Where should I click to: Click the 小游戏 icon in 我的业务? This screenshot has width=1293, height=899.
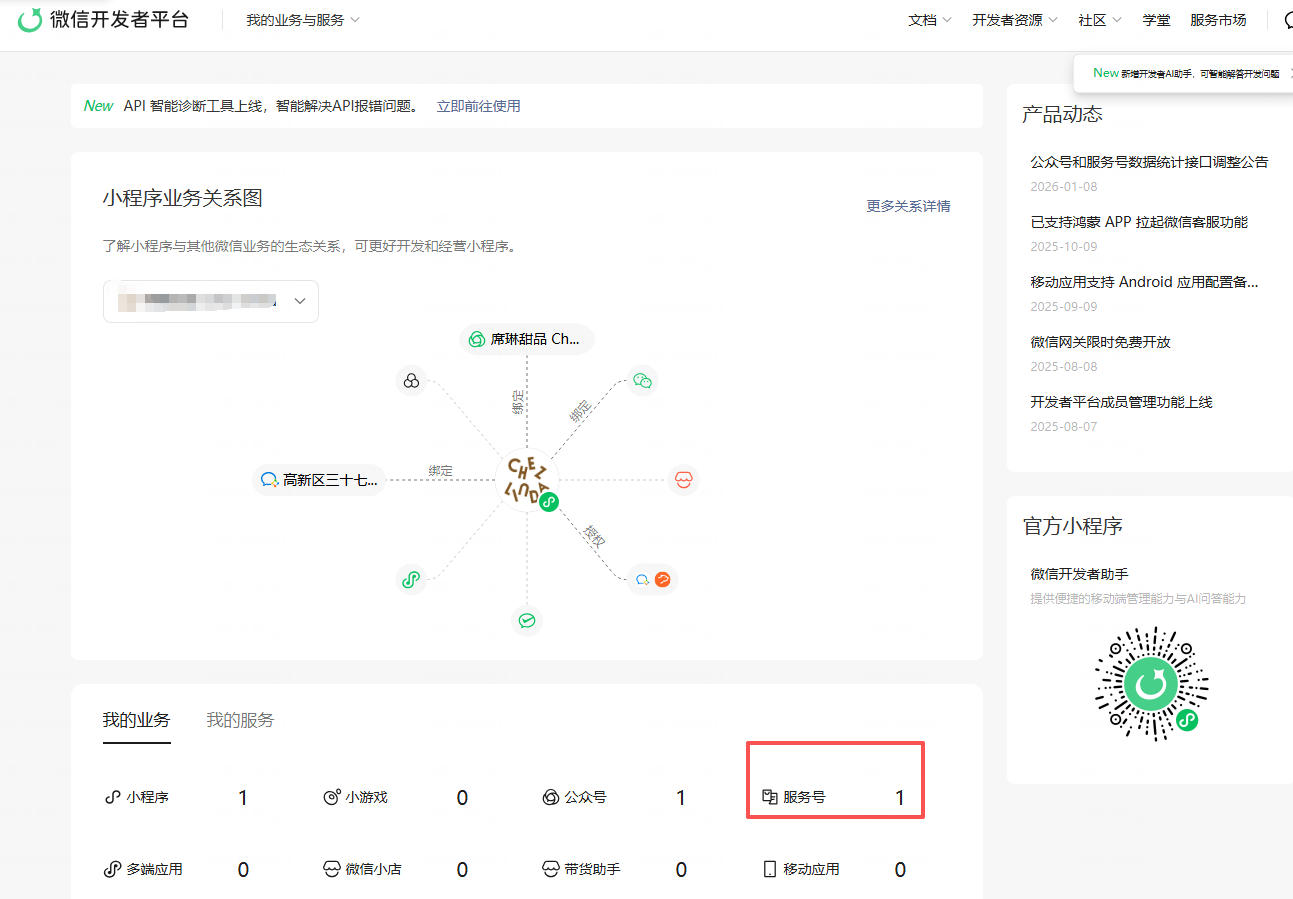pyautogui.click(x=331, y=798)
